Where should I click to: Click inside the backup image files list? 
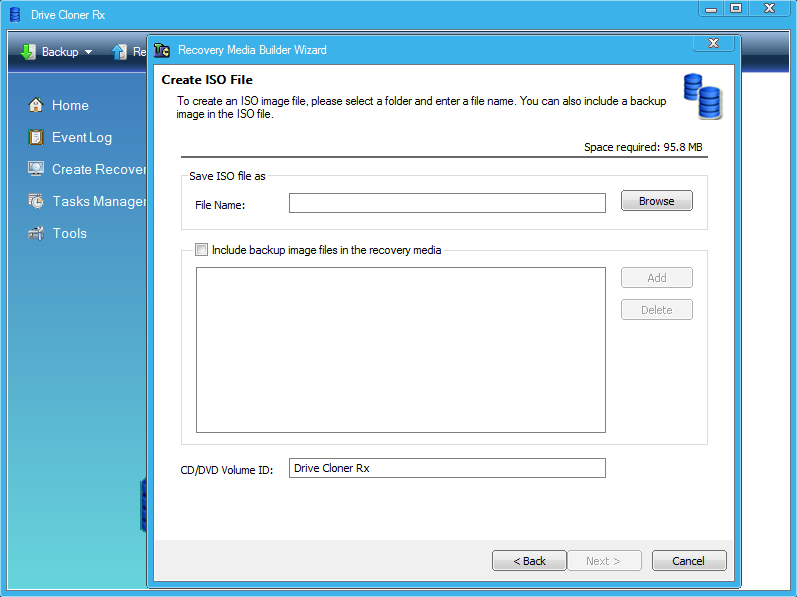click(x=400, y=349)
